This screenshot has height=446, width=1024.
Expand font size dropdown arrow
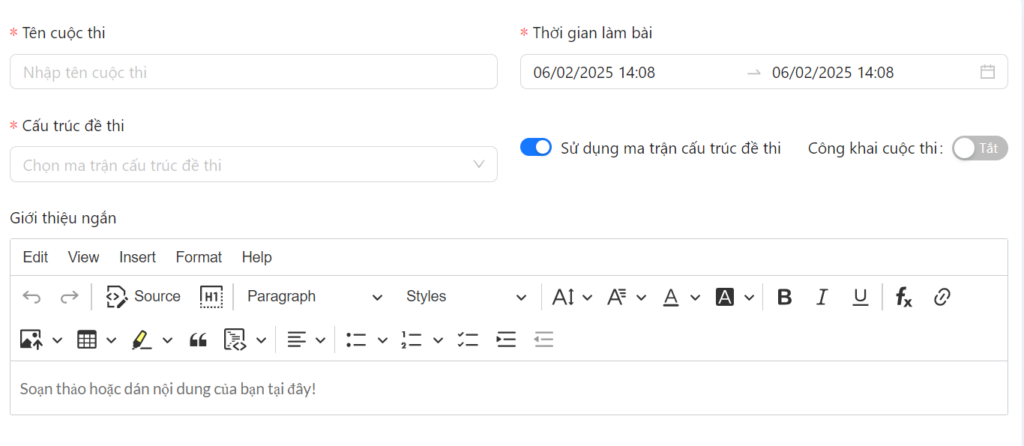[x=586, y=298]
